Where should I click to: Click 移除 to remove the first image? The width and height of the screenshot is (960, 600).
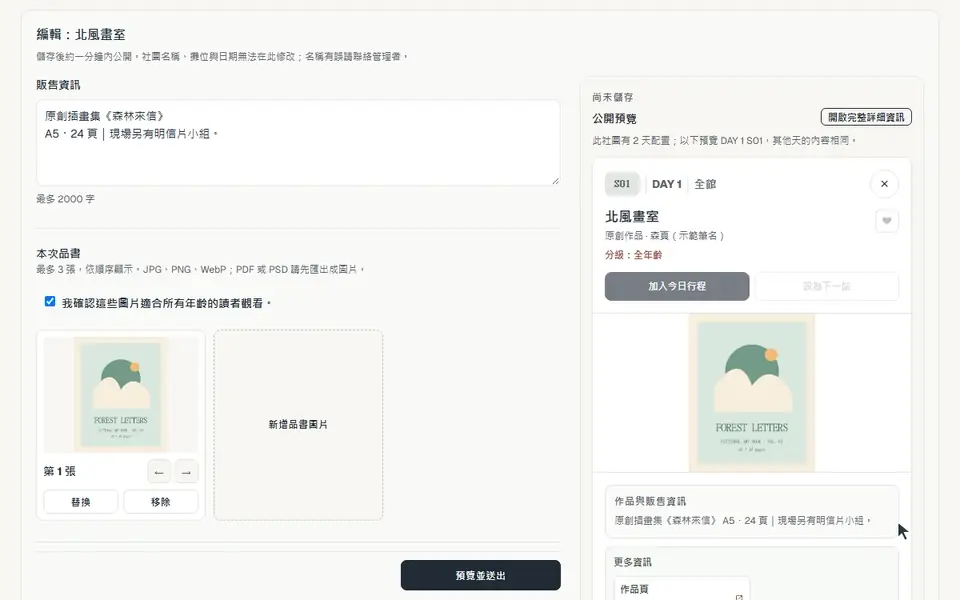point(160,501)
